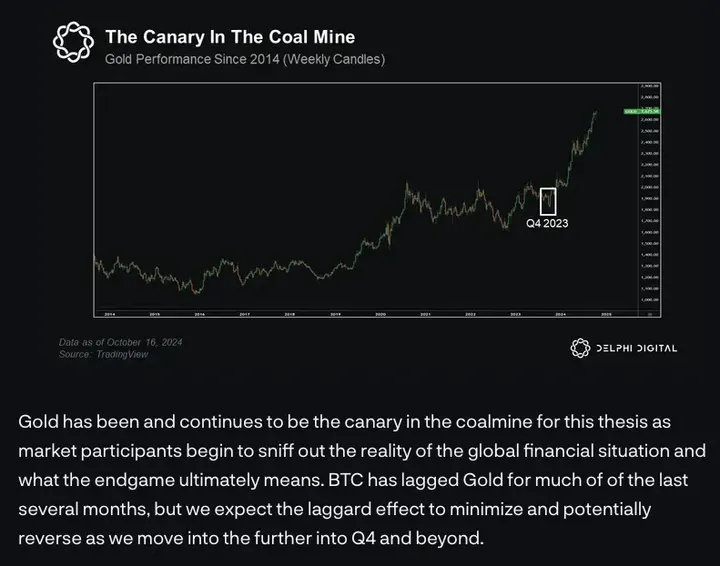Click the 'Gold Performance Since 2014' subtitle

[244, 59]
